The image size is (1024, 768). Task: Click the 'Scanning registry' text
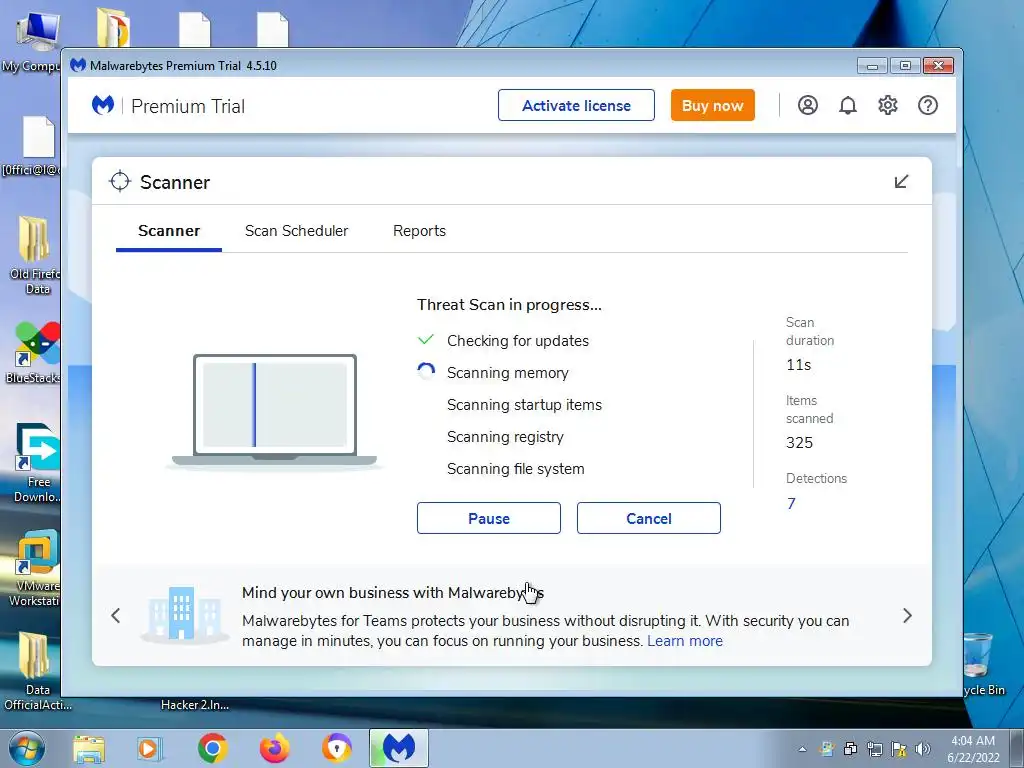coord(505,436)
